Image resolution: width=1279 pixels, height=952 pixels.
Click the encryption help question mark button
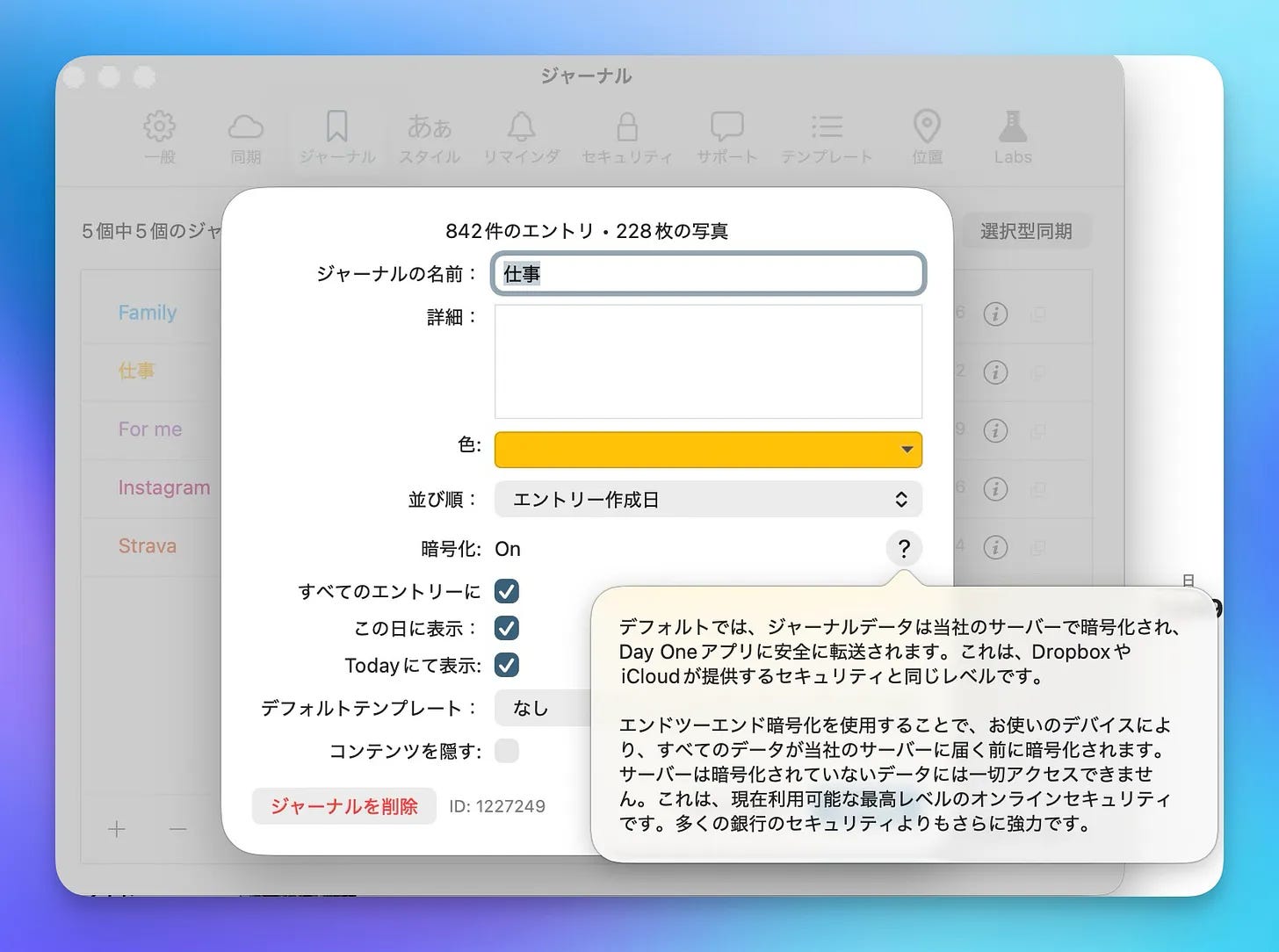(x=904, y=549)
